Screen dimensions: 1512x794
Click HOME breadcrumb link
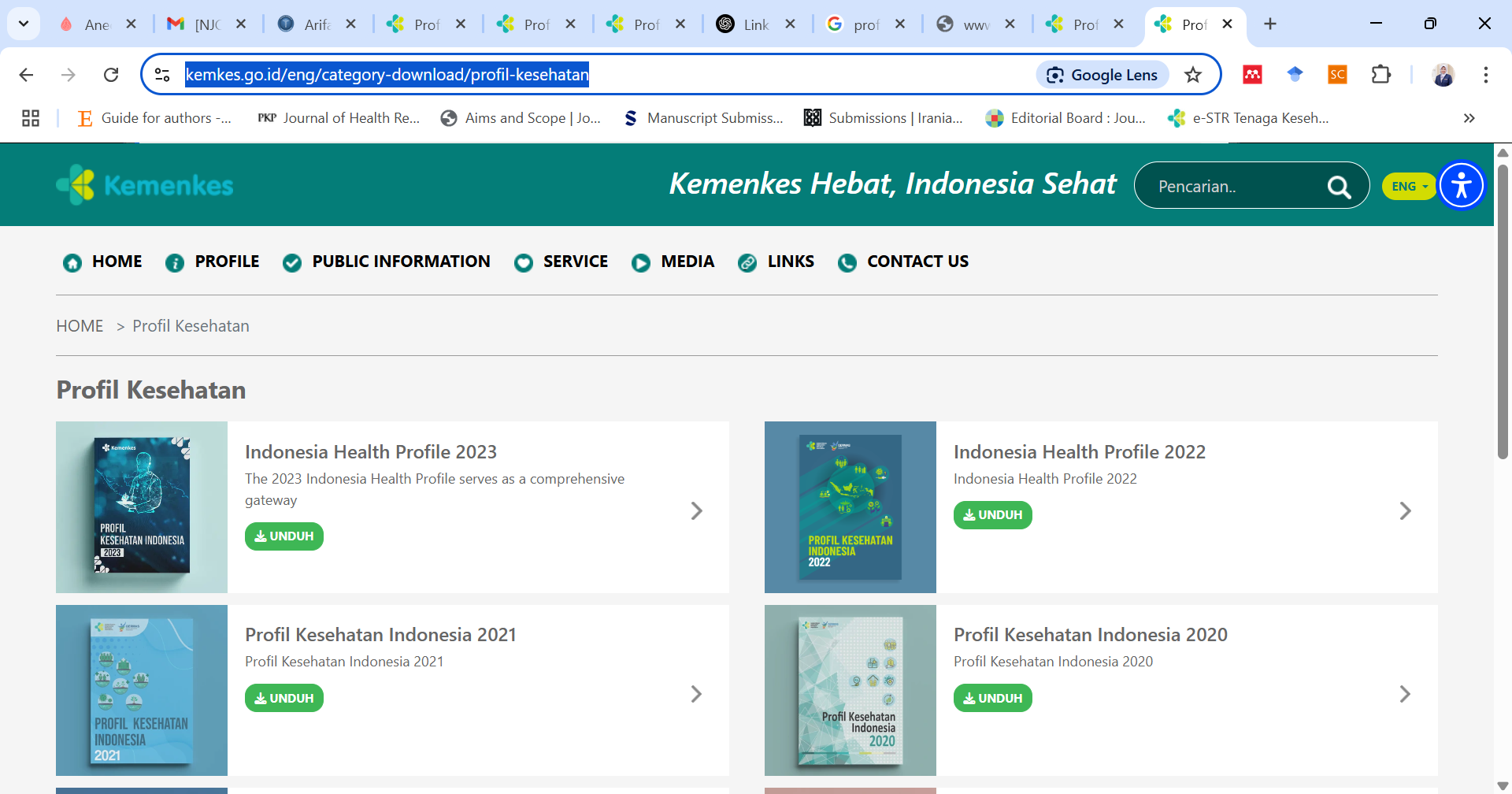point(80,326)
